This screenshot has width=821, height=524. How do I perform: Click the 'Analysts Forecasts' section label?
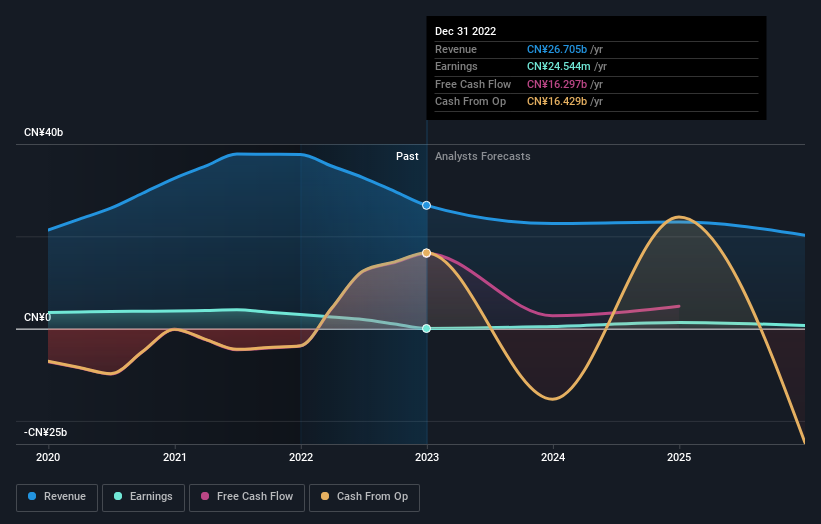pos(483,157)
